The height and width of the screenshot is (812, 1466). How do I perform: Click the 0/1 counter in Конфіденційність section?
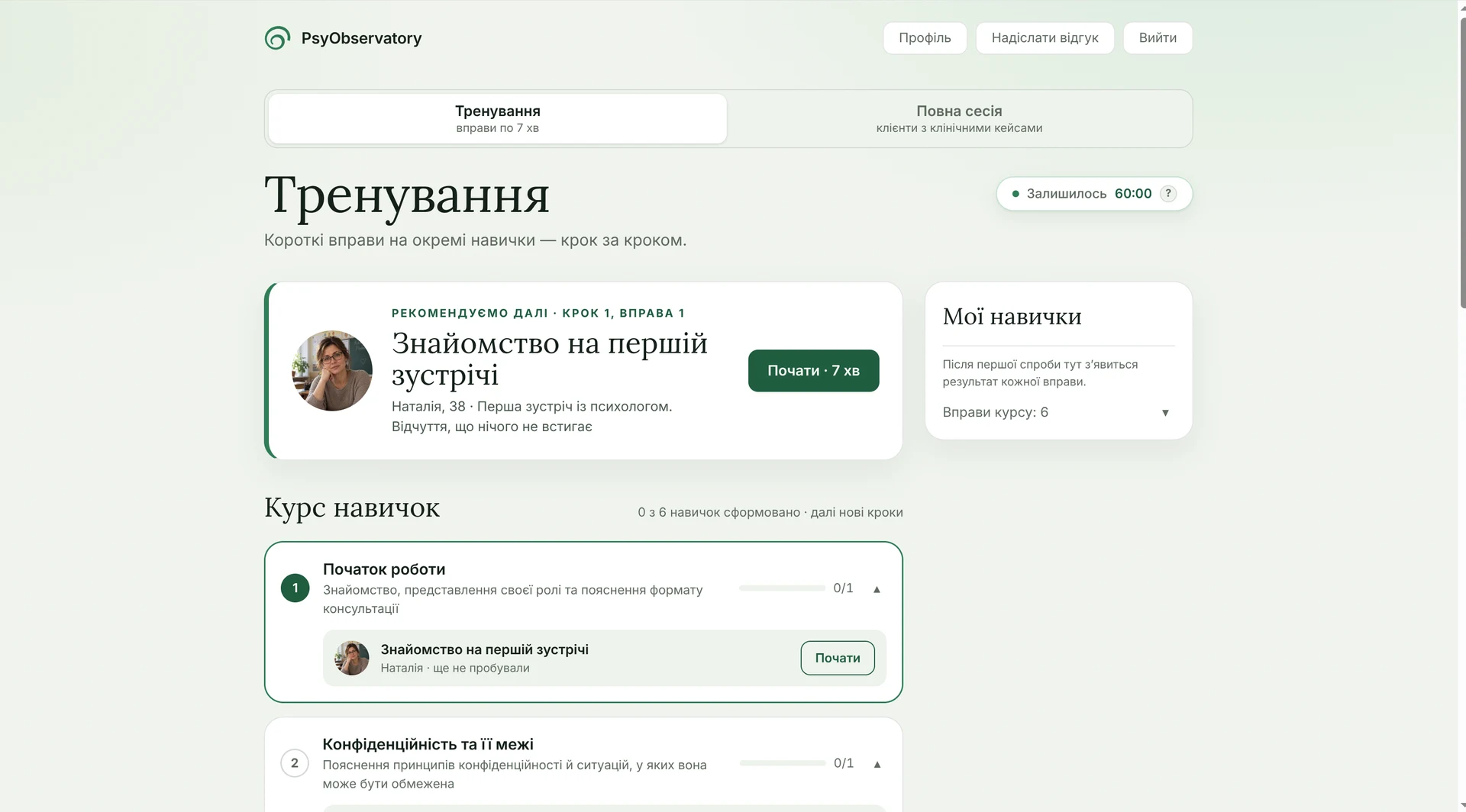[x=843, y=763]
